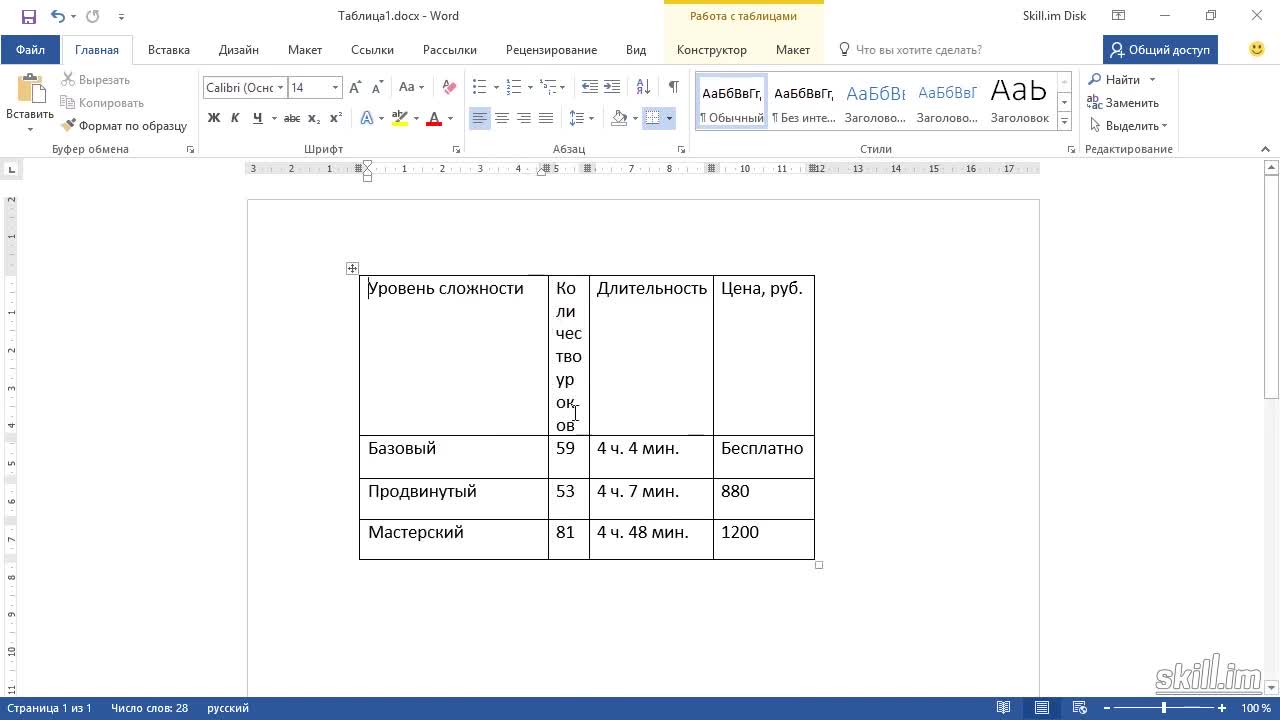Toggle paragraph marks (¶) display

coord(674,88)
